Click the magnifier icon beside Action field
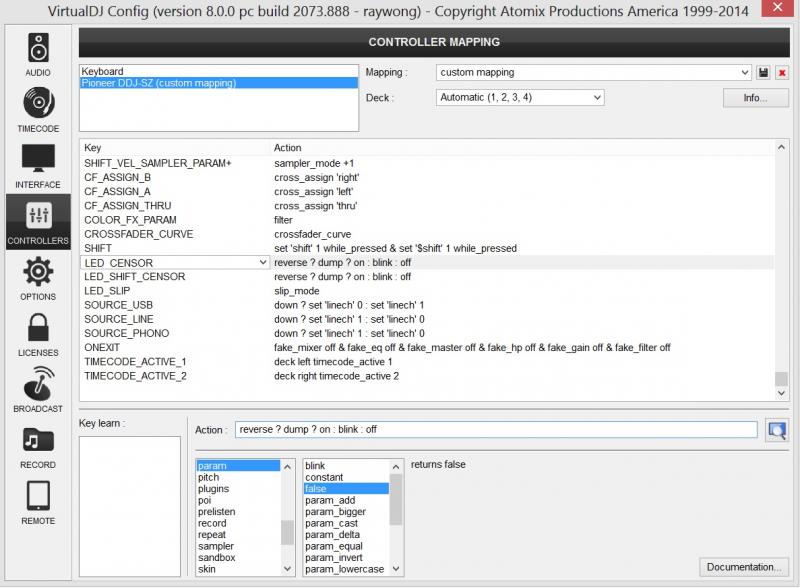 point(776,430)
